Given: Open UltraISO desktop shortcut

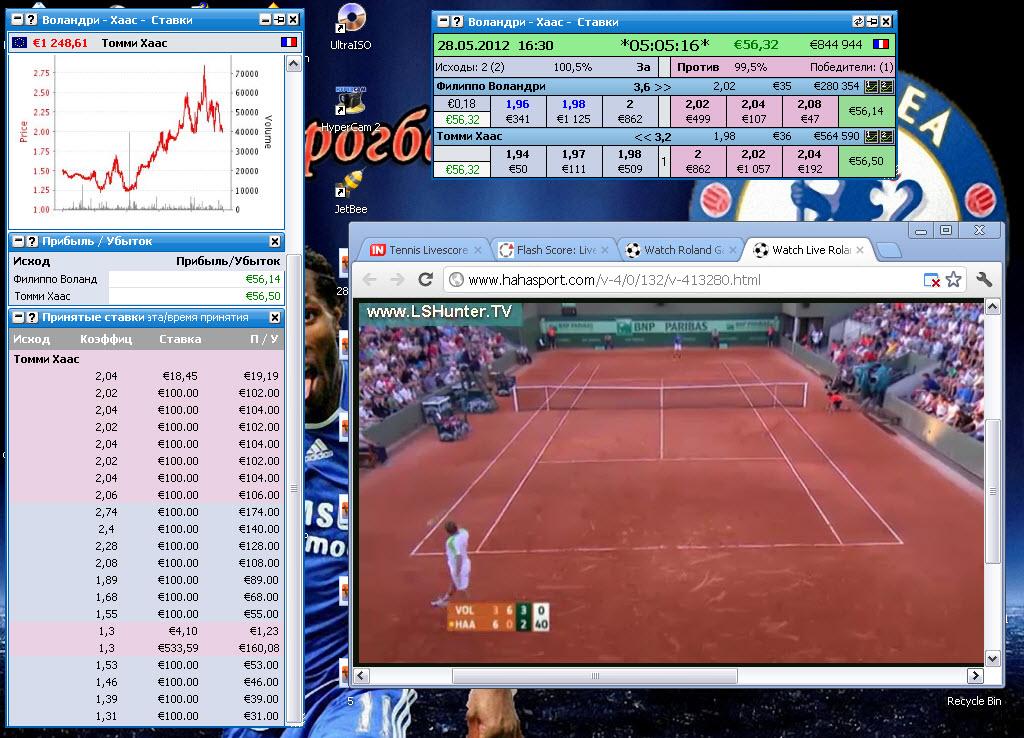Looking at the screenshot, I should (351, 27).
